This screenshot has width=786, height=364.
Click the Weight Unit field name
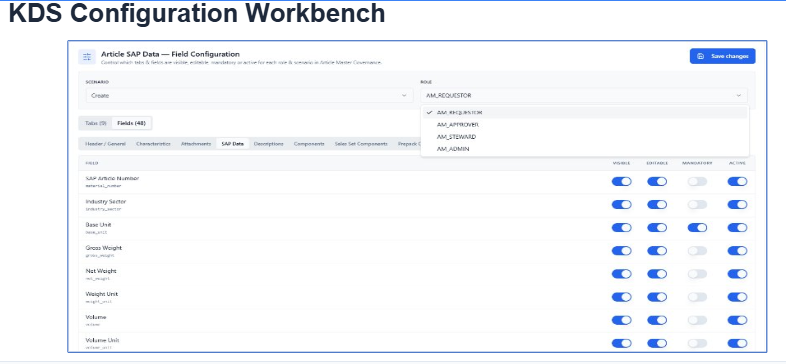tap(102, 294)
